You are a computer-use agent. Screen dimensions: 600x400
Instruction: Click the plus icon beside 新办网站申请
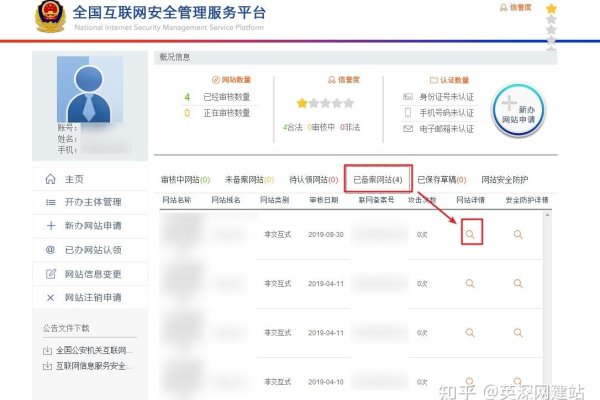point(51,226)
